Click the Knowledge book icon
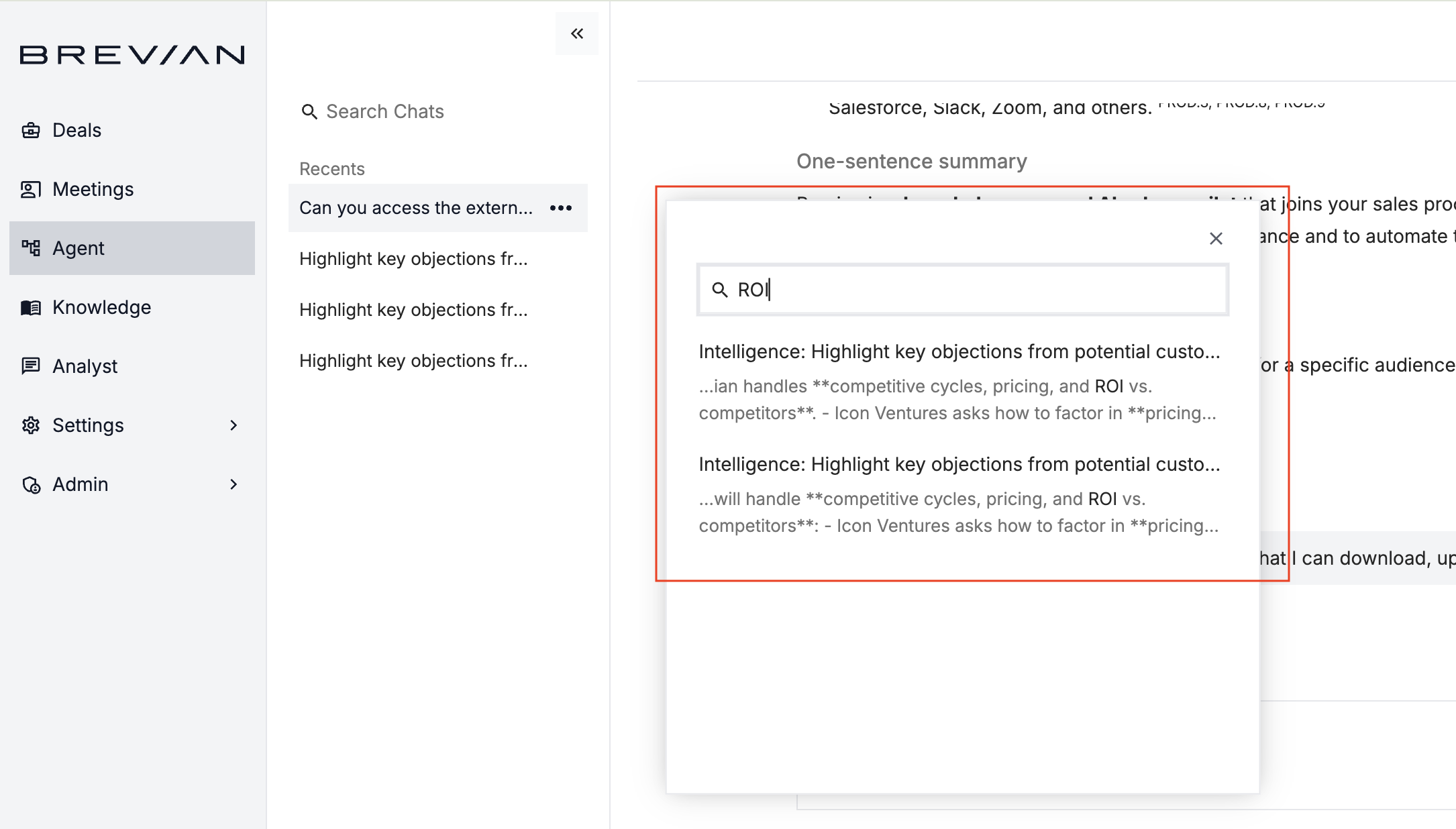The width and height of the screenshot is (1456, 829). click(31, 307)
